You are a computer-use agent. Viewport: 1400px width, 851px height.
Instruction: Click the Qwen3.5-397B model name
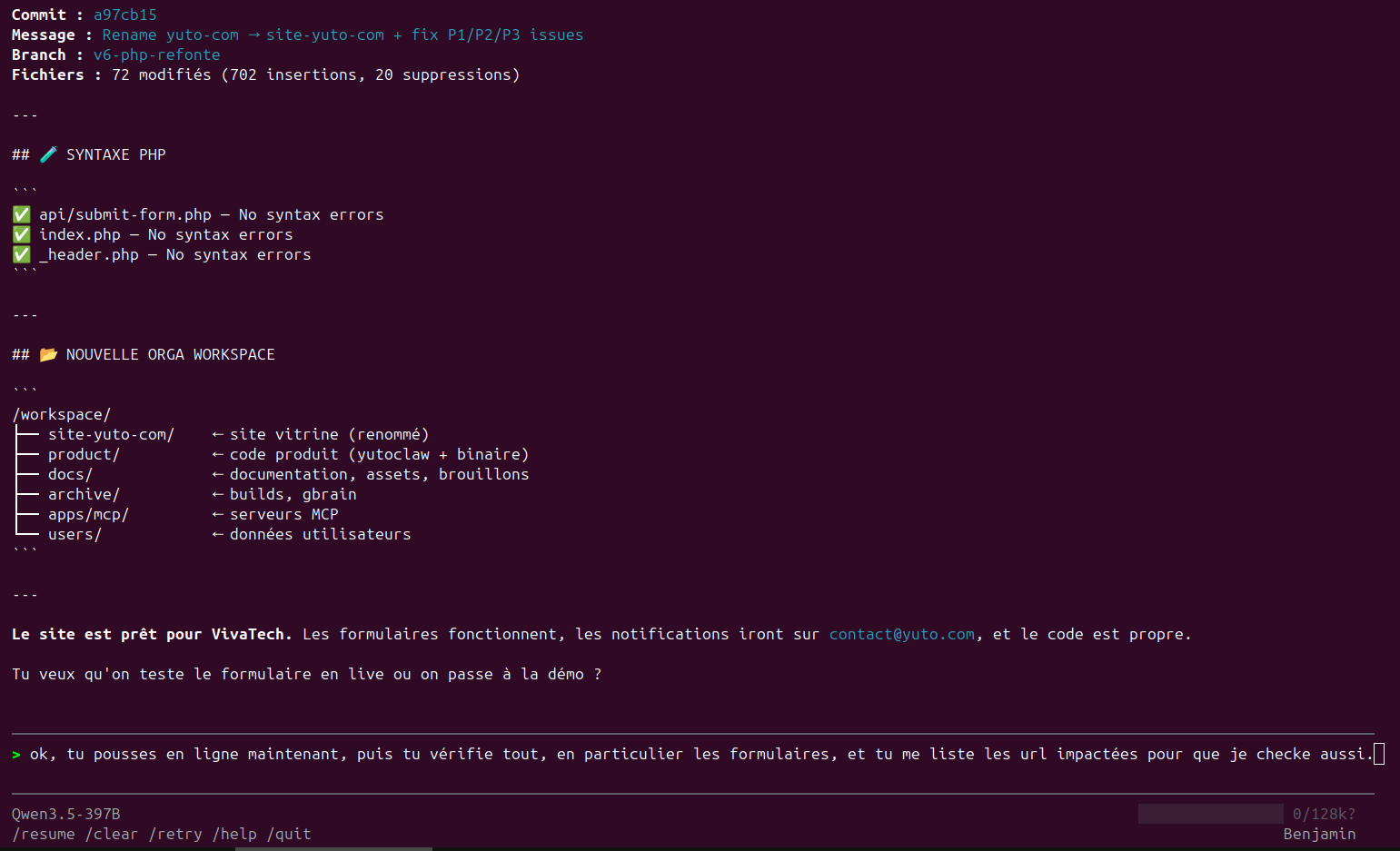[x=65, y=814]
